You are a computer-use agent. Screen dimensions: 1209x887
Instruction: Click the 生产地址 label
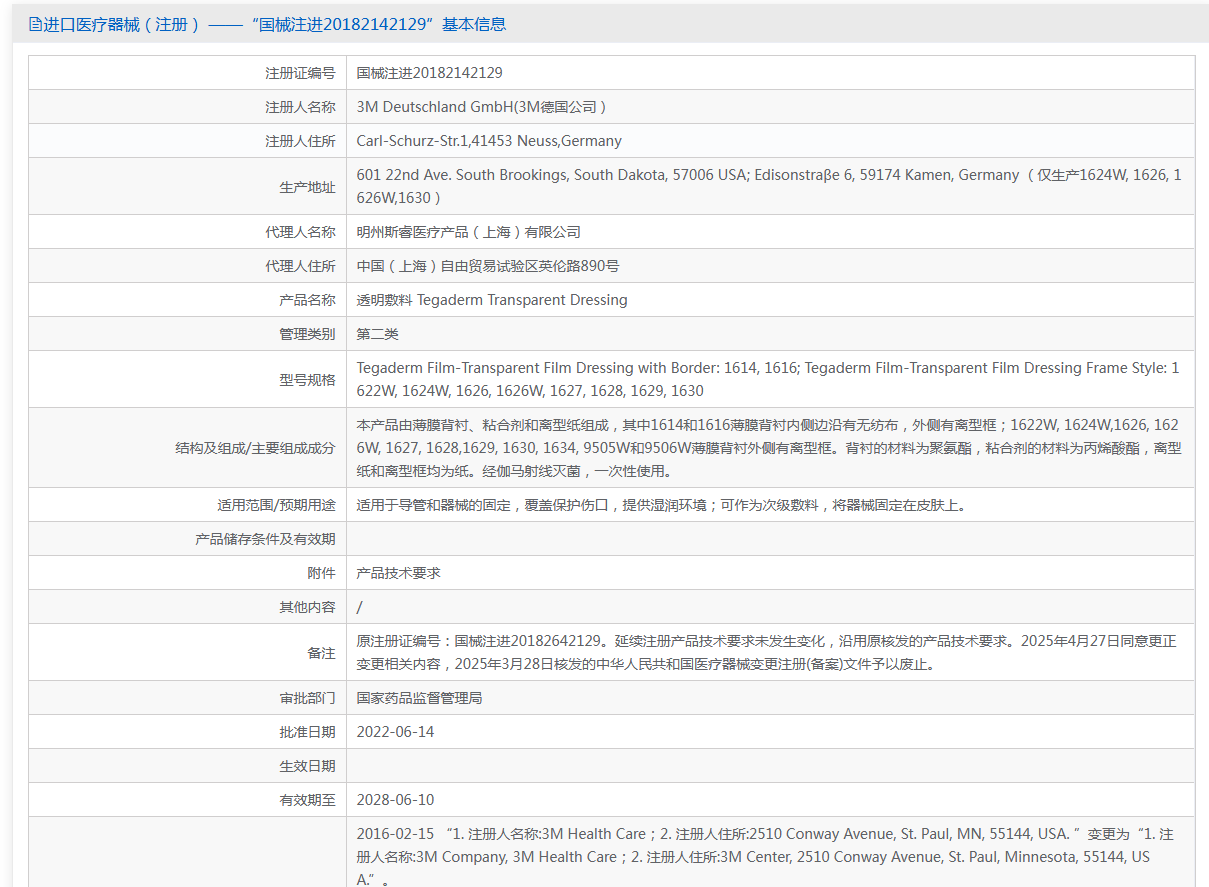coord(307,187)
